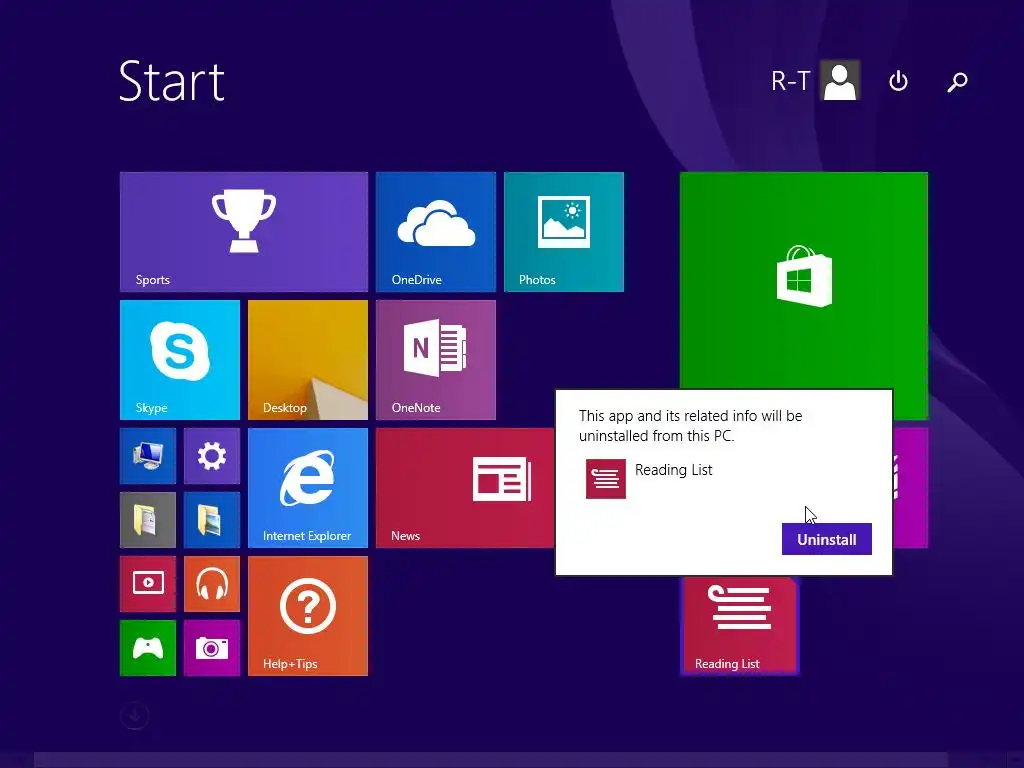The image size is (1024, 768).
Task: Open the R-T user account menu
Action: click(815, 80)
